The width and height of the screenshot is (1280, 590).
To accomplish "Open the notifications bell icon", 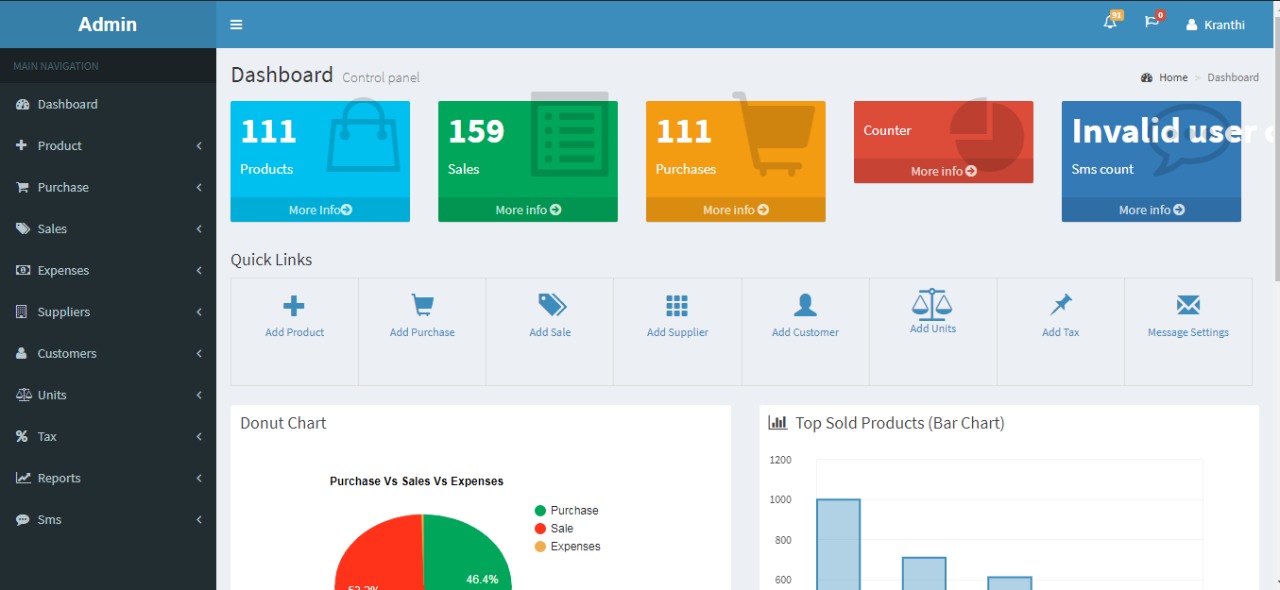I will (1110, 23).
